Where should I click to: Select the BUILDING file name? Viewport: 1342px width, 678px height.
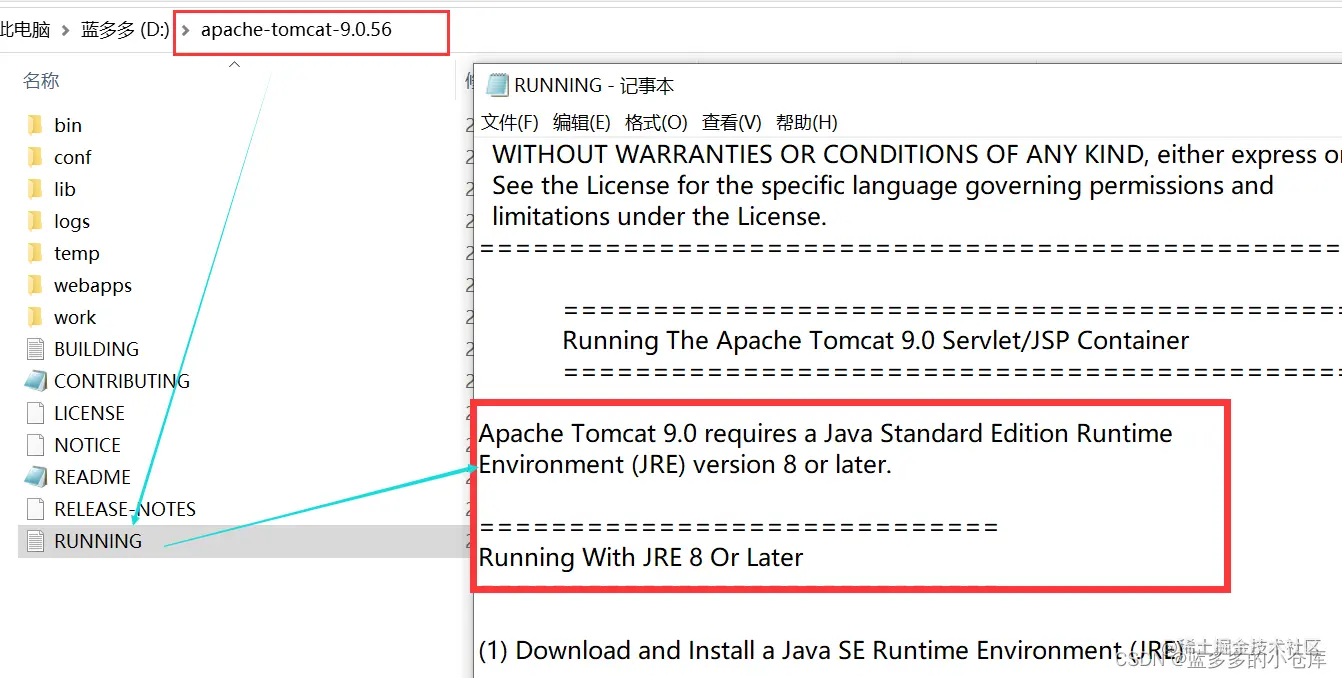96,349
